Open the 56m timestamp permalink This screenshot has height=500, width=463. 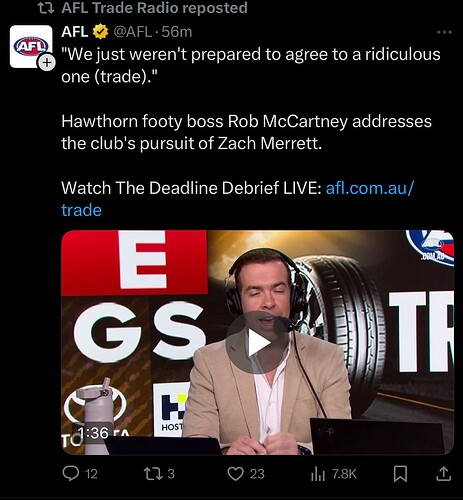[177, 32]
